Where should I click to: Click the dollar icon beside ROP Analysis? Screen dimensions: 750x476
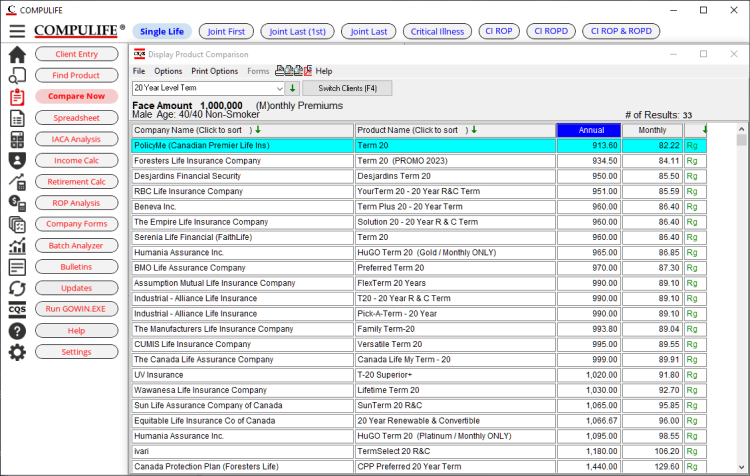pos(17,203)
